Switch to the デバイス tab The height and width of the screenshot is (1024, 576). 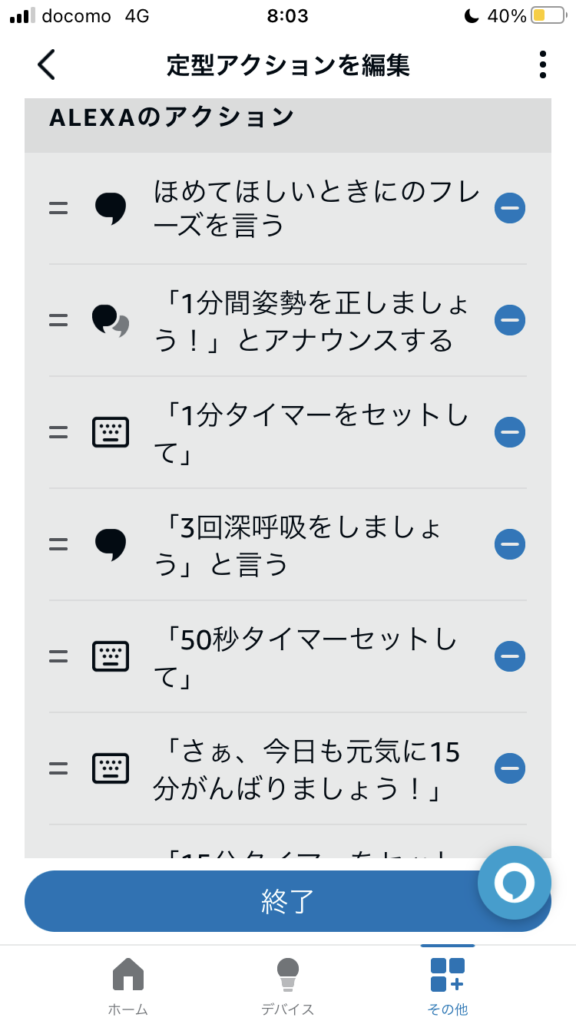(287, 985)
